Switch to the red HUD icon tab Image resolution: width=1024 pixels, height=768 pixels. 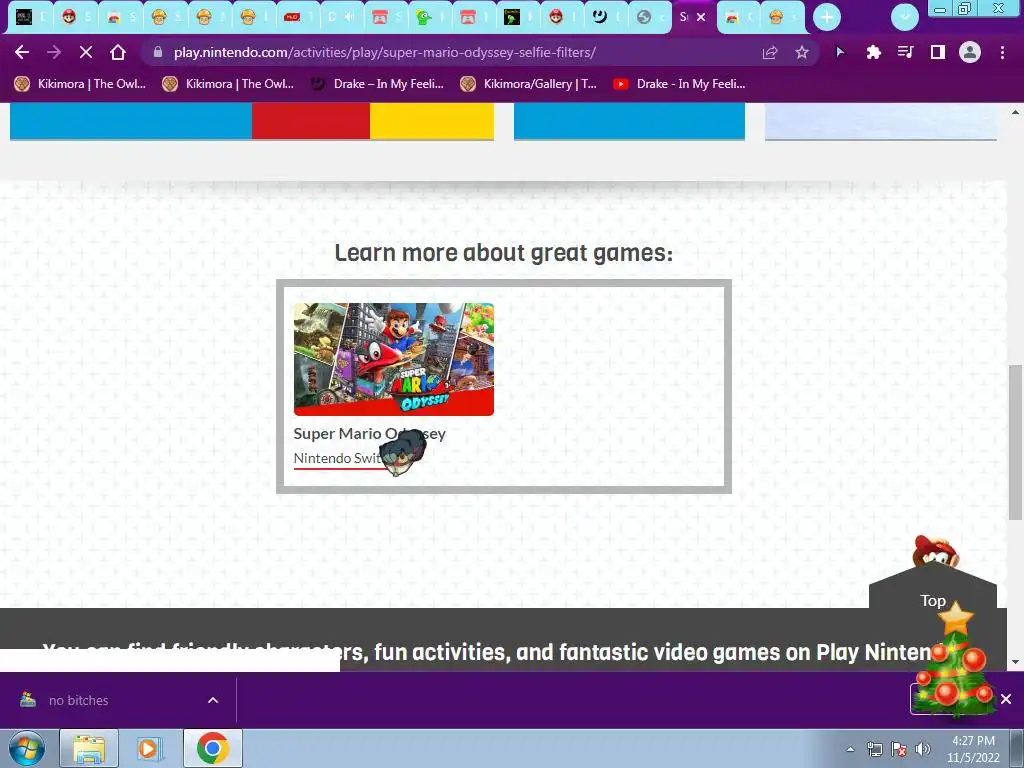coord(298,17)
